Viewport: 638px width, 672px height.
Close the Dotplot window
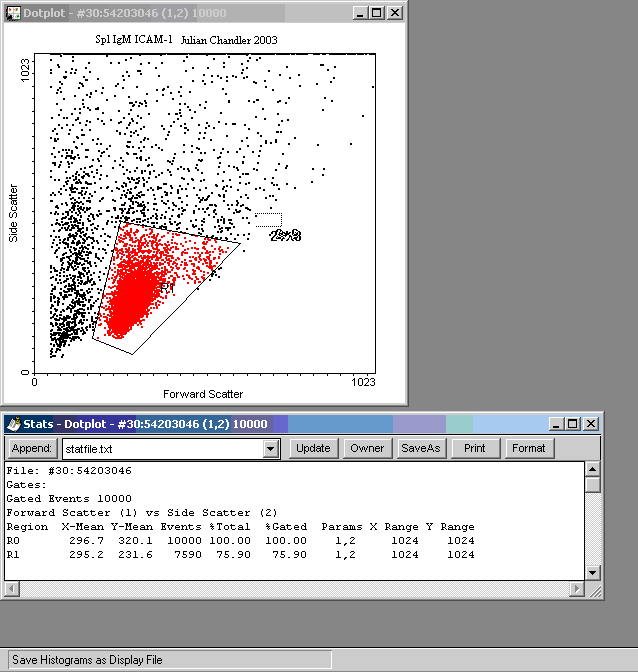click(394, 13)
